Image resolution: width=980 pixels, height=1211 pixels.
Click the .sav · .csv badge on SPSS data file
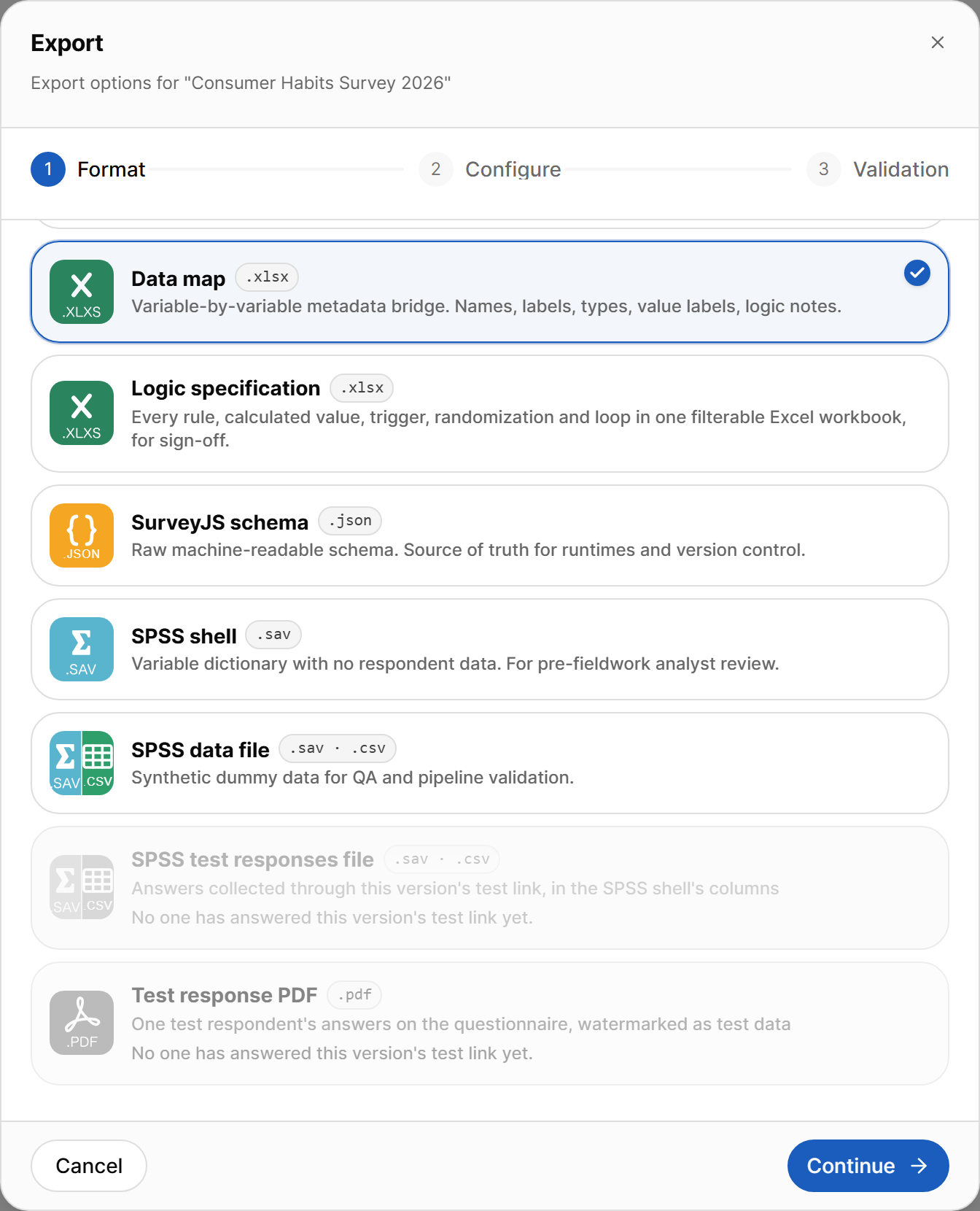click(x=338, y=748)
